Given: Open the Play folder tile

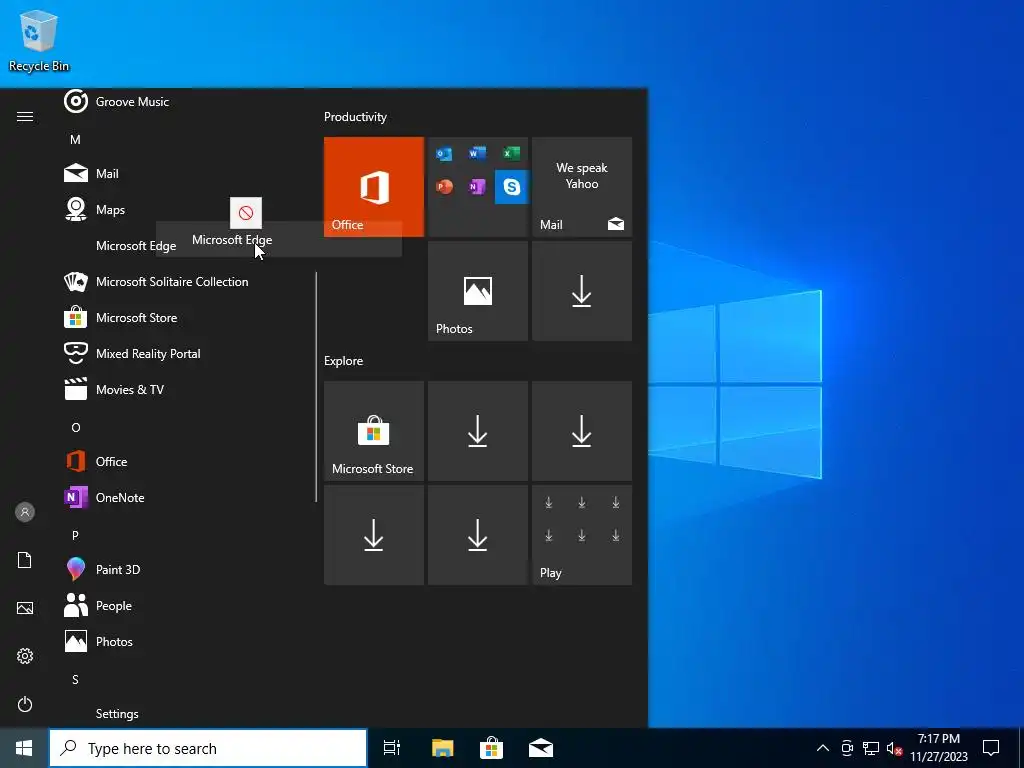Looking at the screenshot, I should pos(582,535).
